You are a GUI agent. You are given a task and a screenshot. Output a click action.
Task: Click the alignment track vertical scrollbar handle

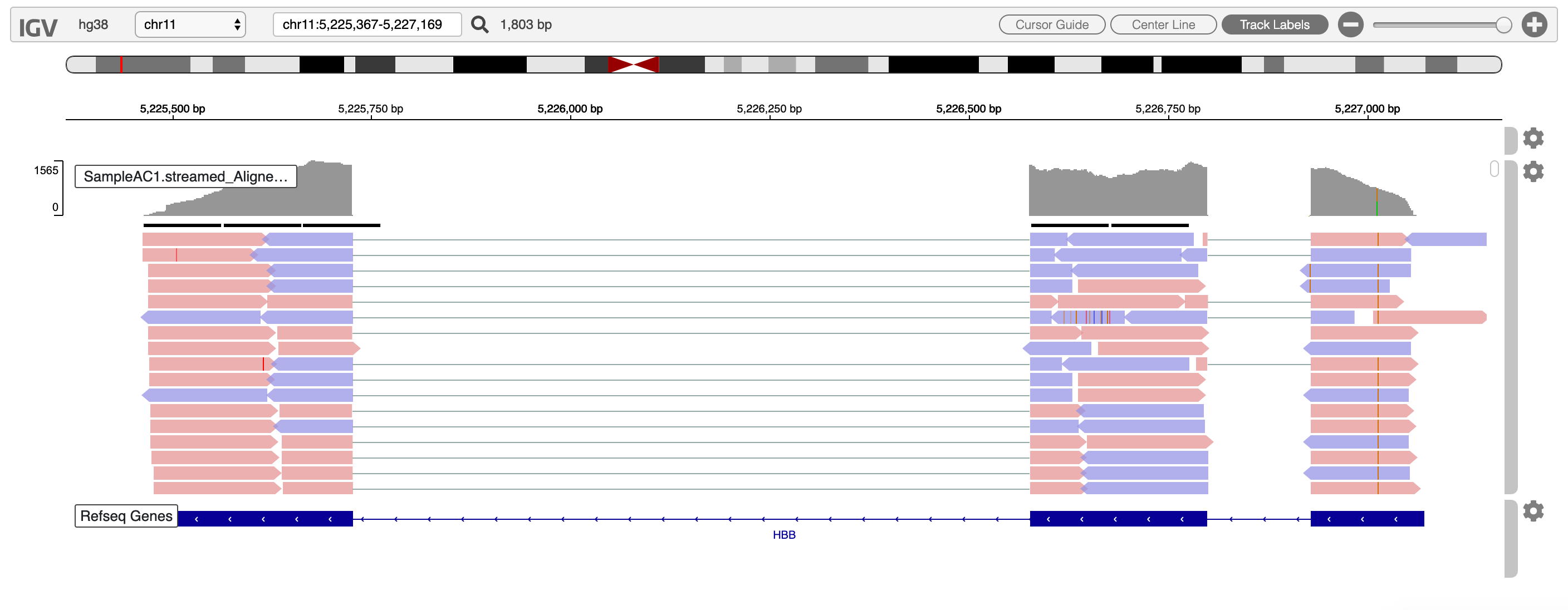1494,169
